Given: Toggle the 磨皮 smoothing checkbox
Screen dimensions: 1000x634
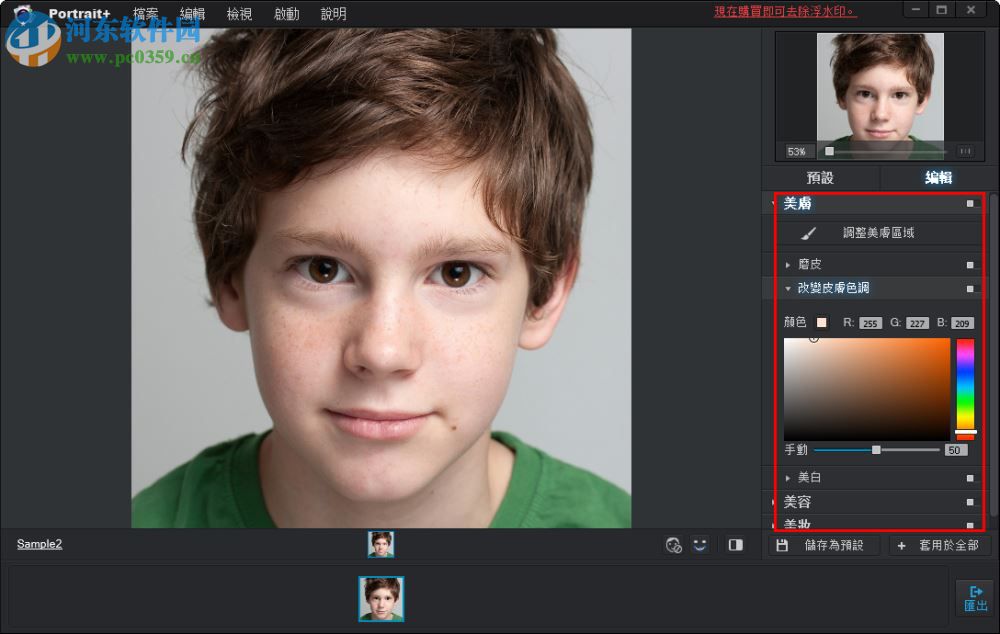Looking at the screenshot, I should click(969, 264).
